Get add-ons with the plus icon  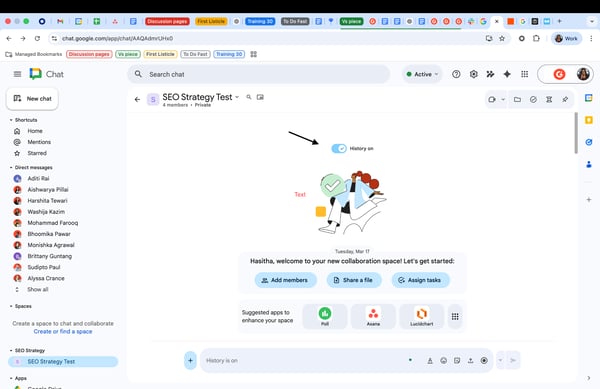[589, 199]
